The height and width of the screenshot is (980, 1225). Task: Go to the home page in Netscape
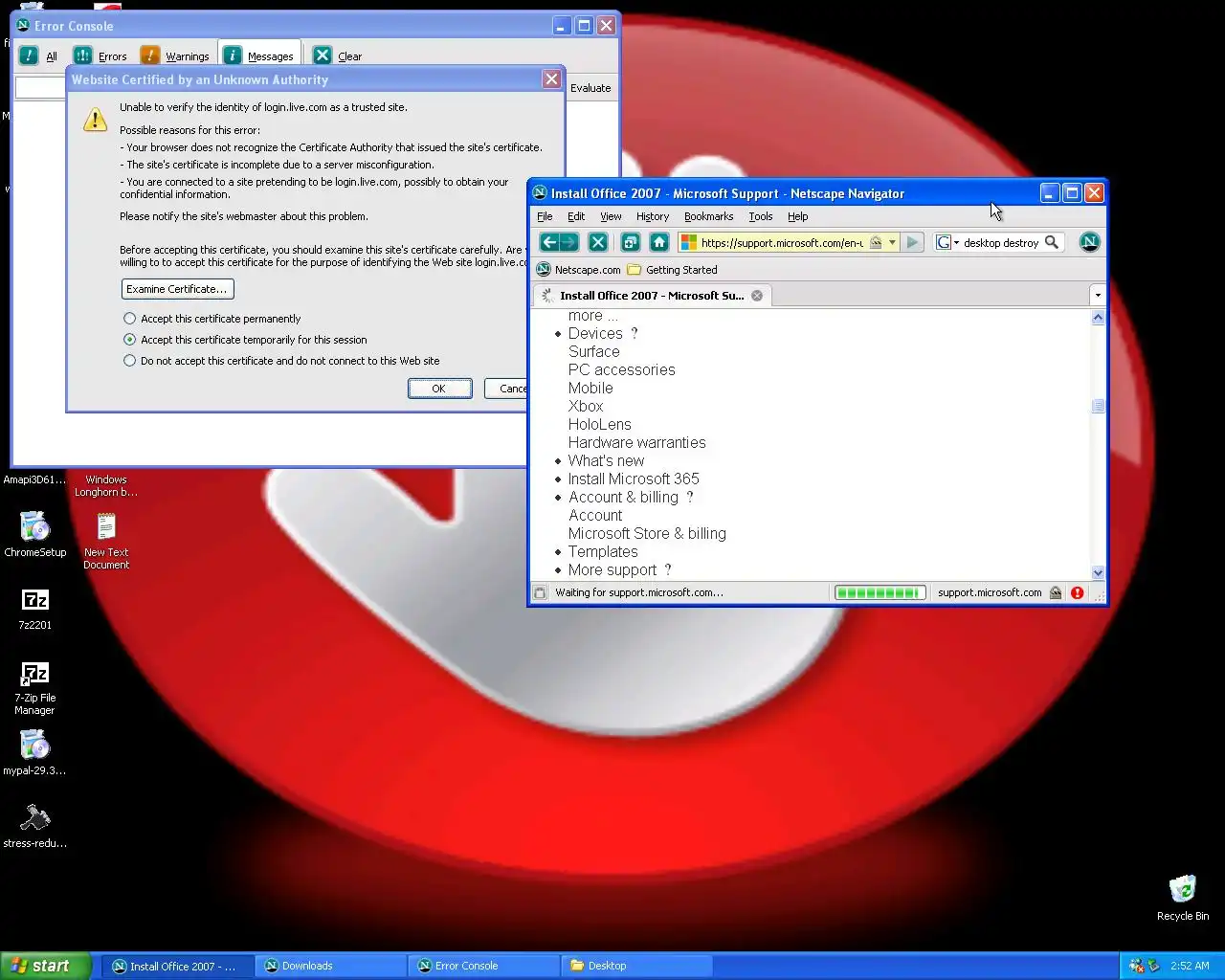(658, 242)
